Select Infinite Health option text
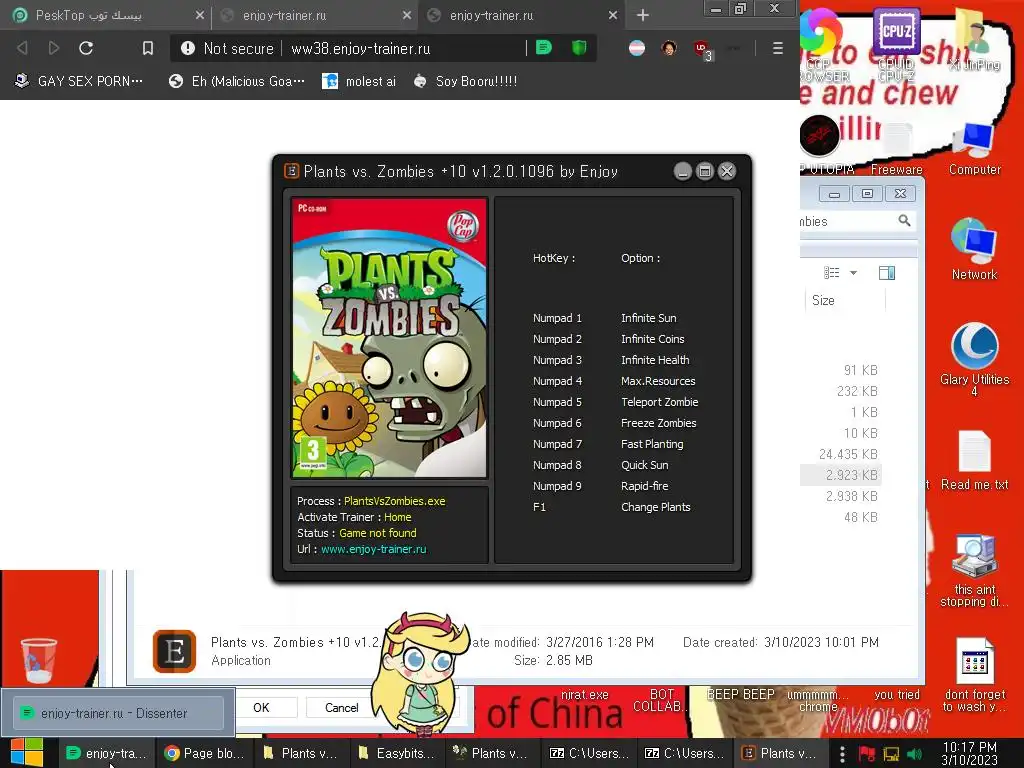Viewport: 1024px width, 768px height. [x=655, y=360]
